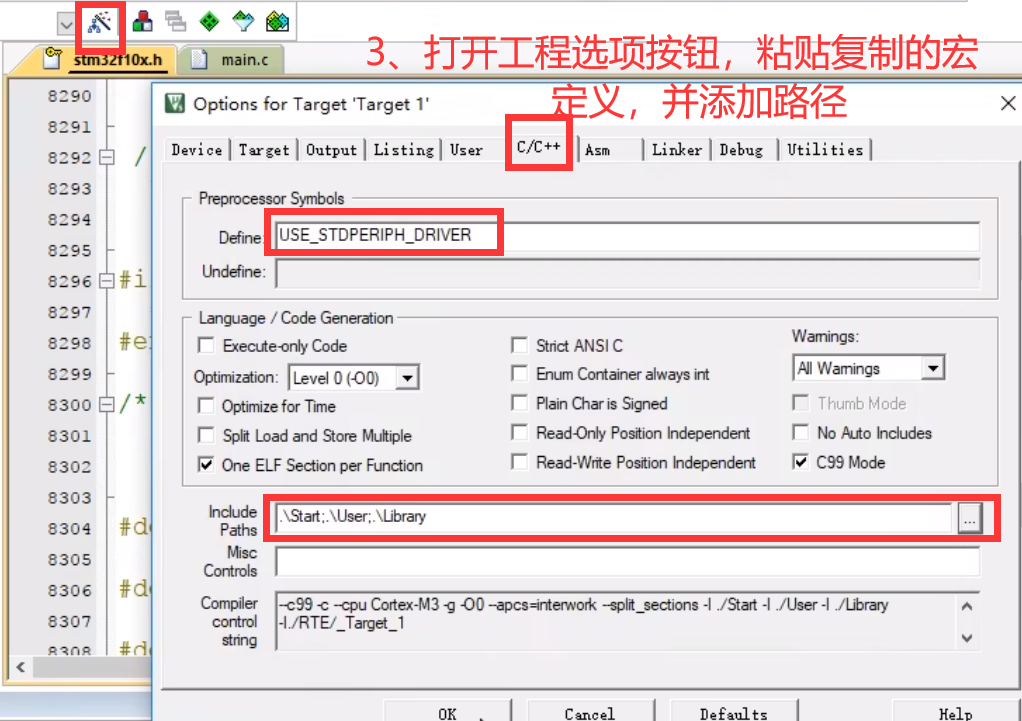Open the Debug tab

[741, 150]
